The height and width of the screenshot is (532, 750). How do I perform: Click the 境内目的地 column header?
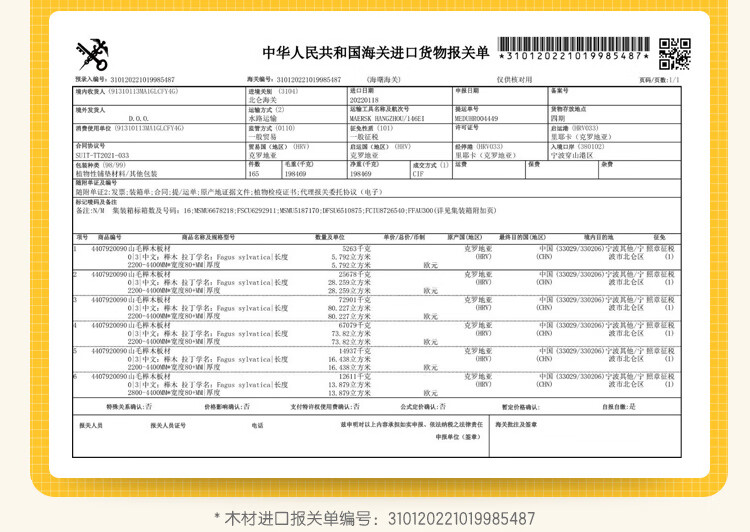point(598,237)
